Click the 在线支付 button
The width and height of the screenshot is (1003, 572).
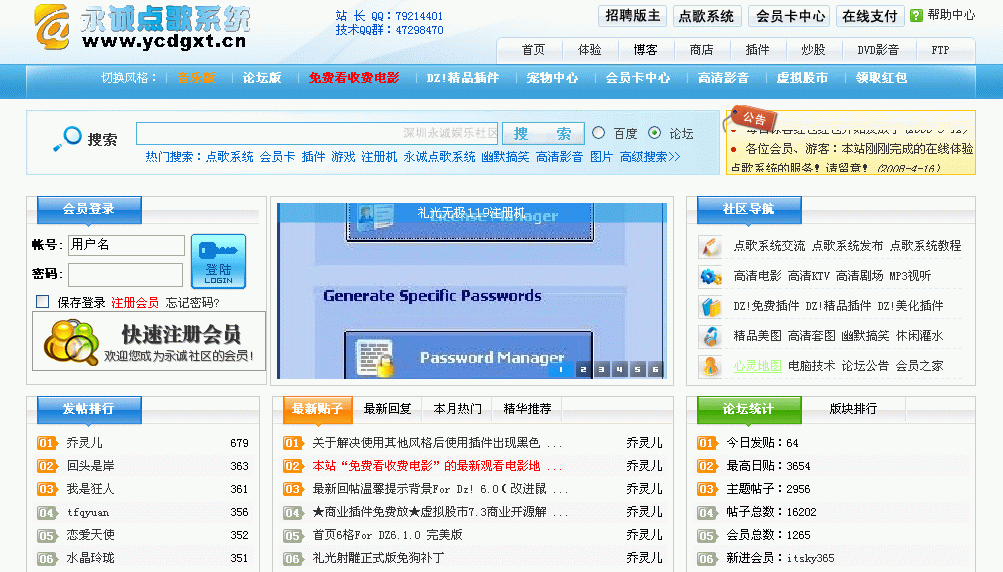tap(870, 16)
